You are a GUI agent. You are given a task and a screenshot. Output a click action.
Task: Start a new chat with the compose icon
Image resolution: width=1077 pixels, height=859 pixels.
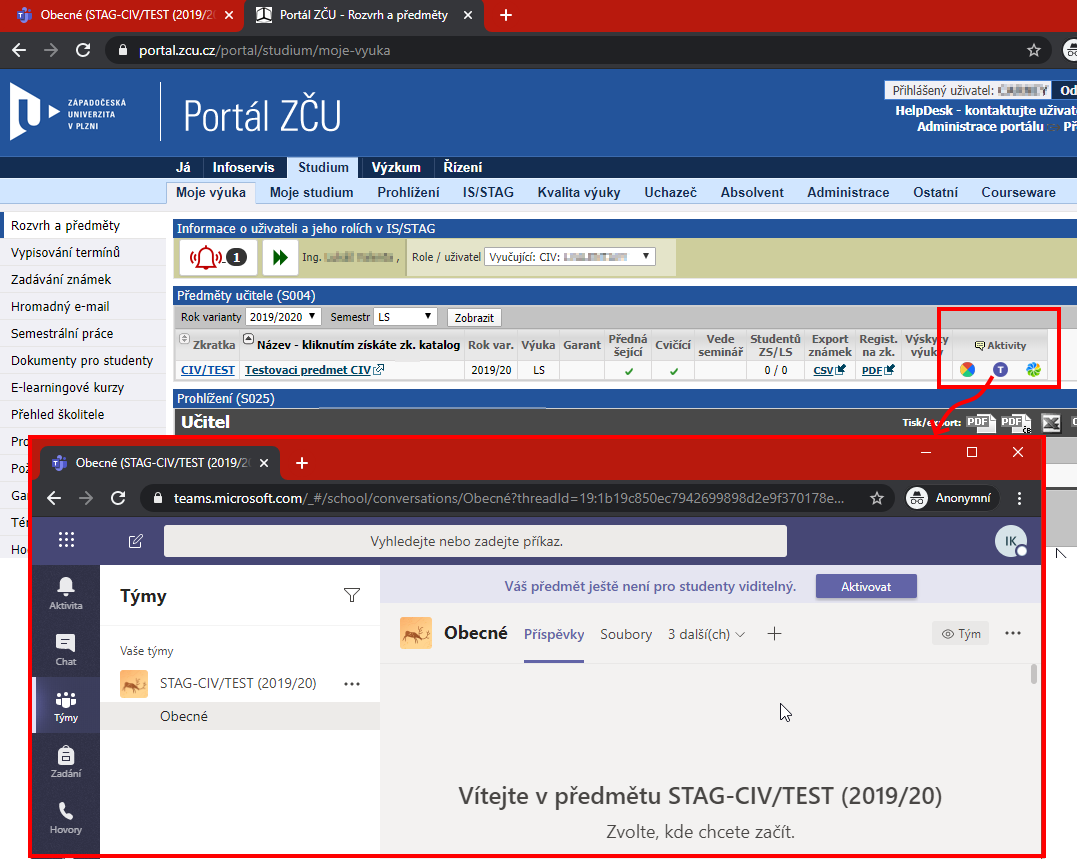[x=135, y=541]
